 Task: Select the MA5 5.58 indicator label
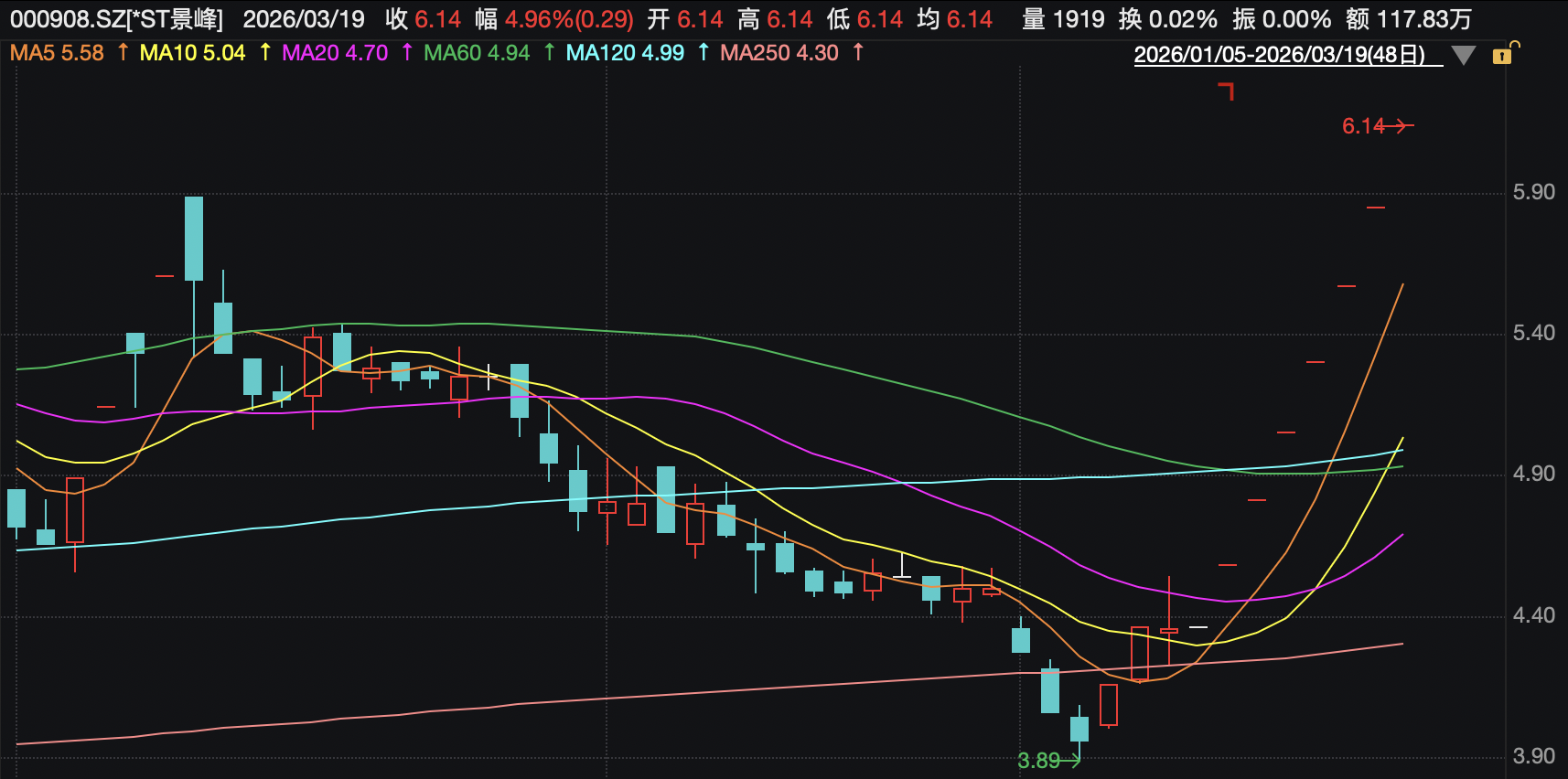coord(57,53)
